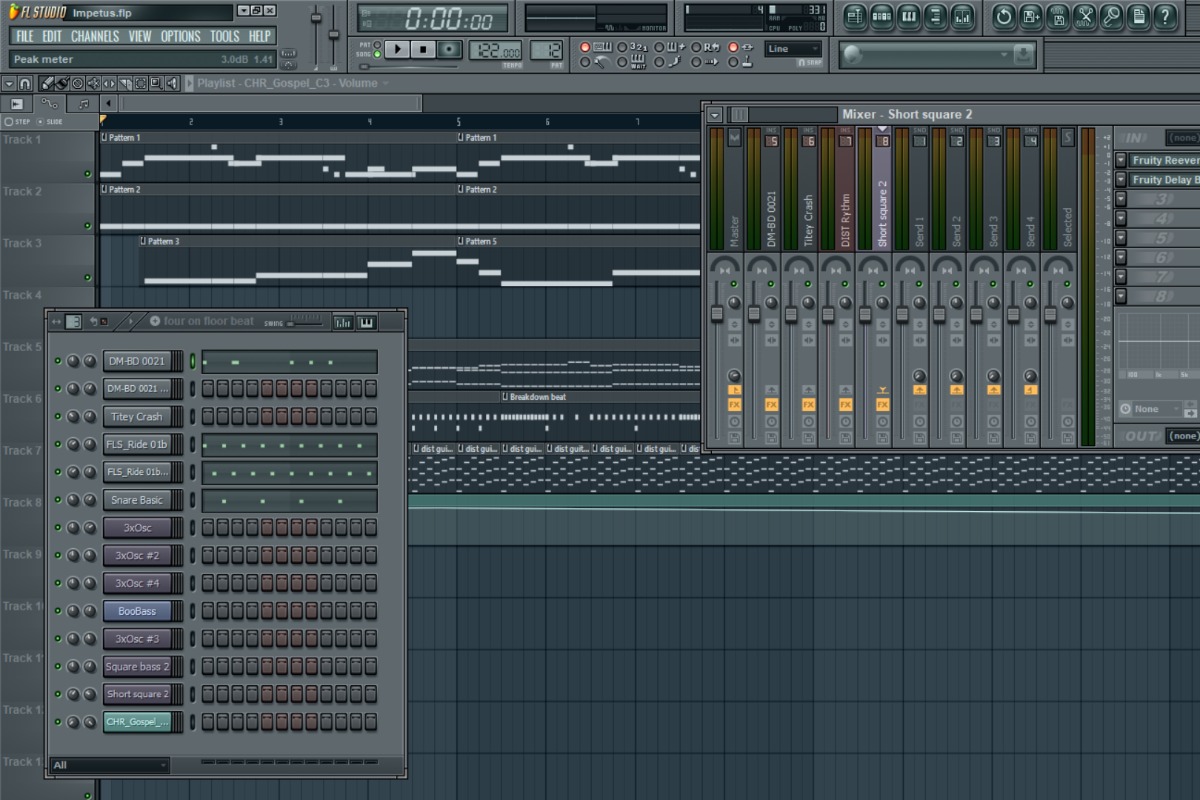Start playback with the play button

(x=397, y=49)
